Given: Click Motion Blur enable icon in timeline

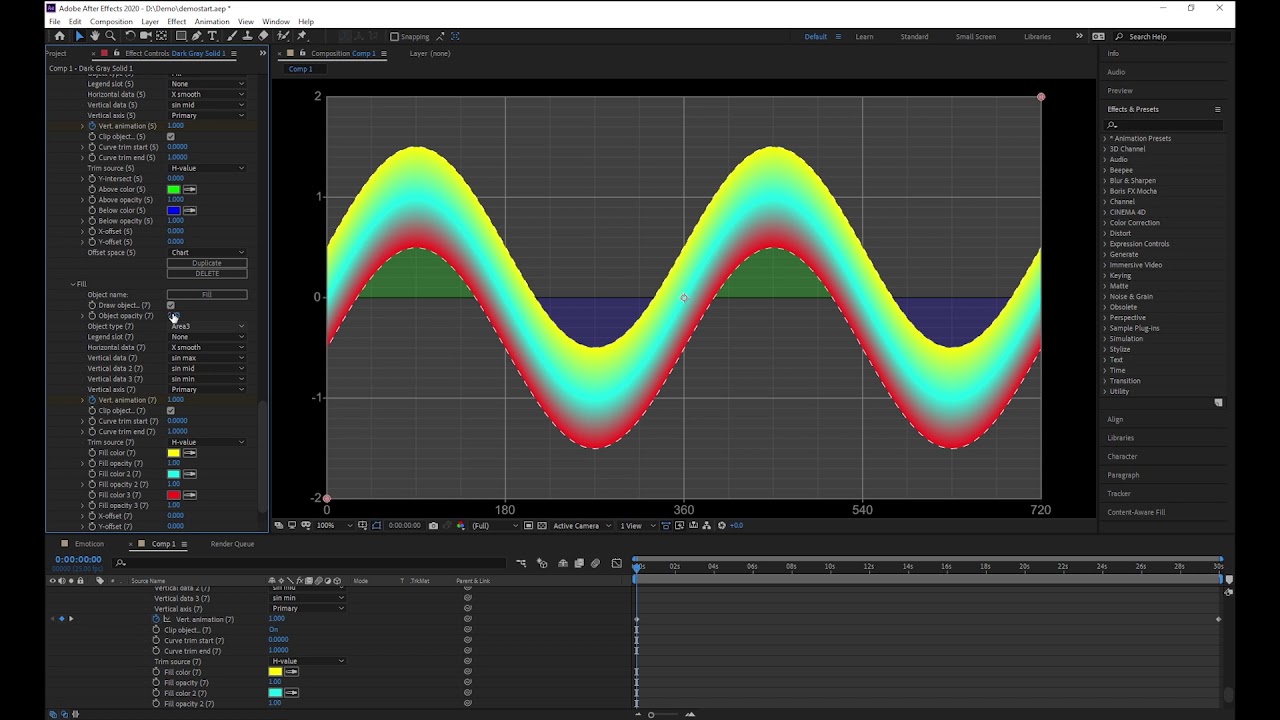Looking at the screenshot, I should pos(595,563).
